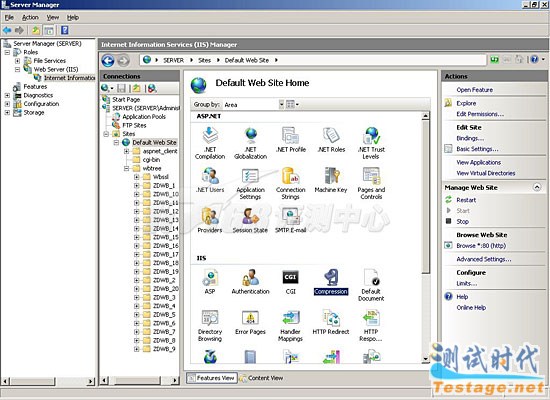
Task: Click Connections pane horizontal scrollbar right arrow
Action: click(x=175, y=380)
